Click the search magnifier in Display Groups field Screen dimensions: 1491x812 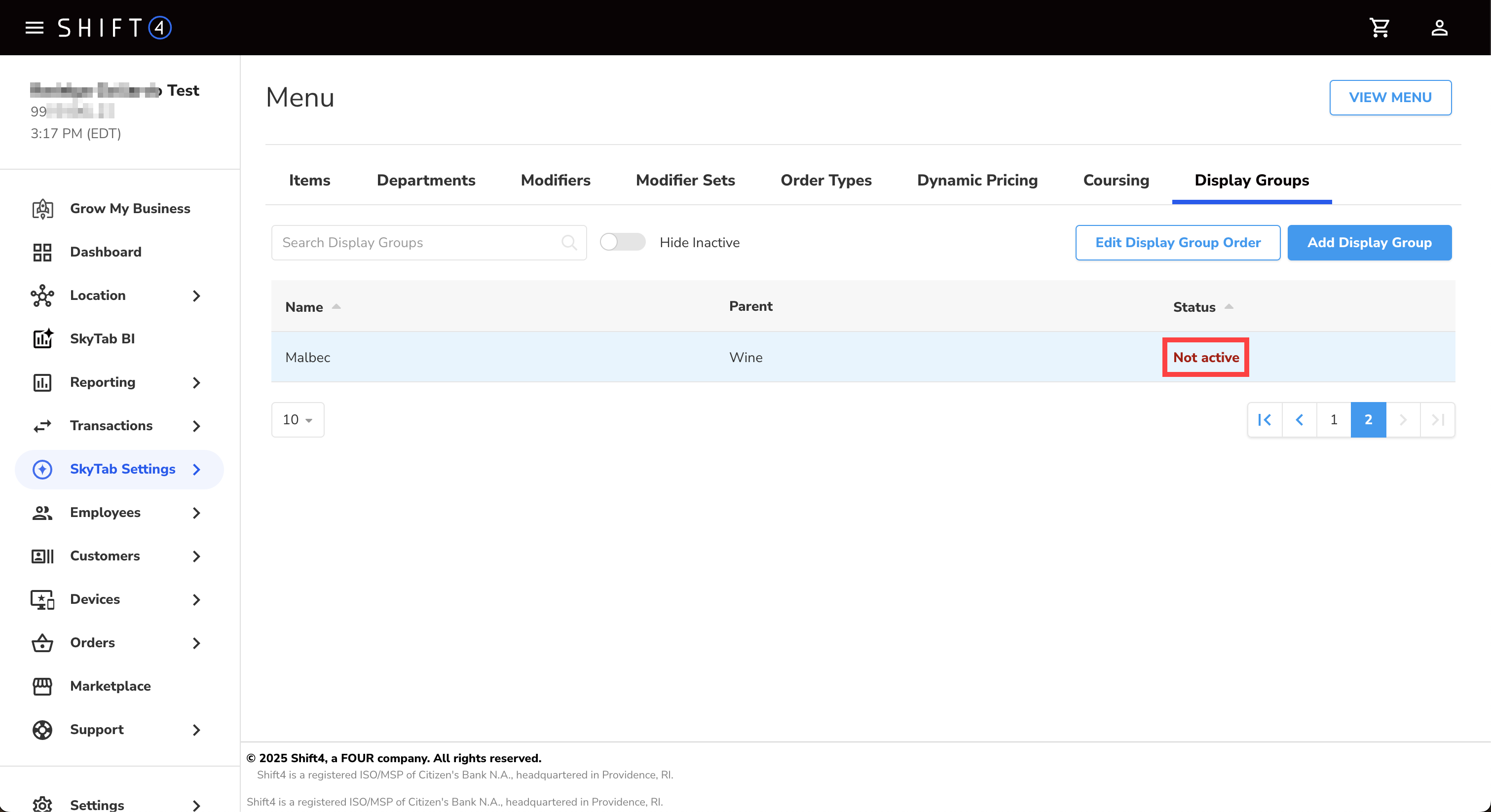point(569,243)
